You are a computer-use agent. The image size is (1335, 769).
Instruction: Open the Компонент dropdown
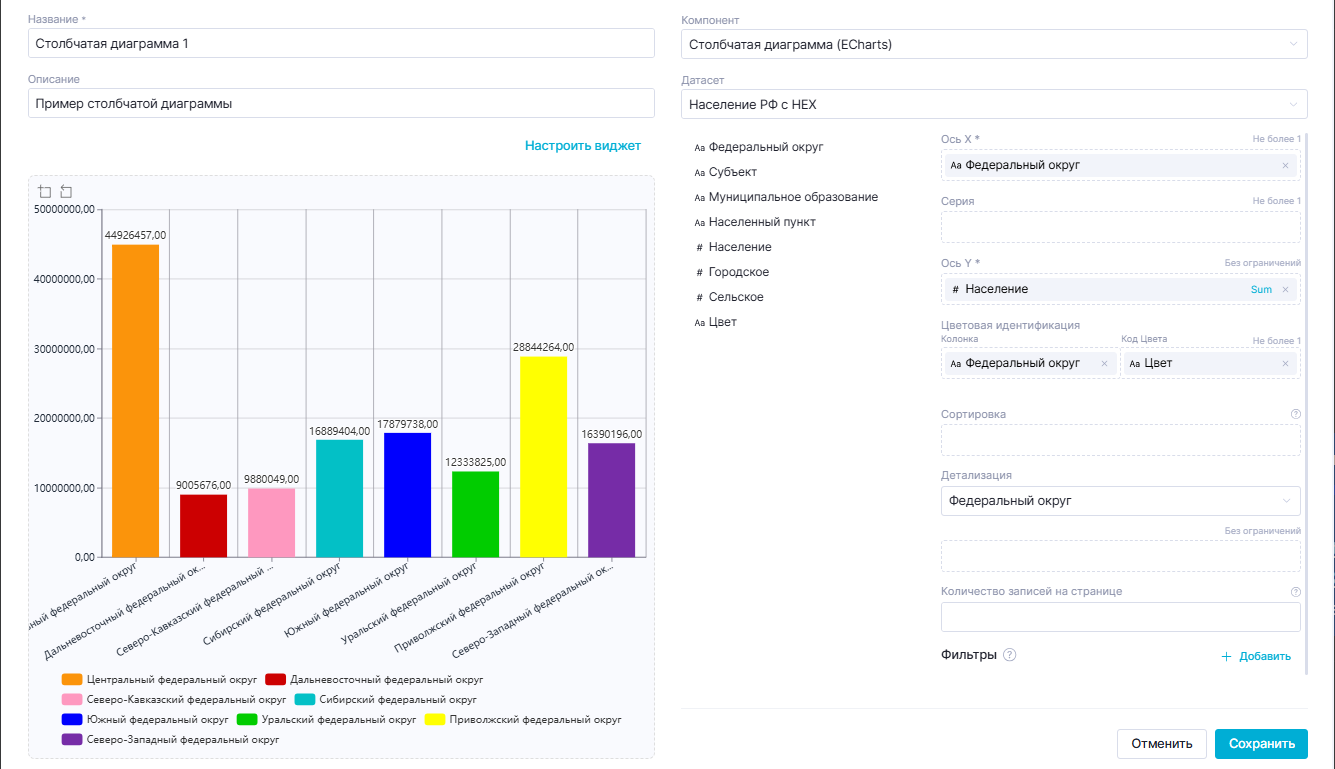click(x=993, y=44)
